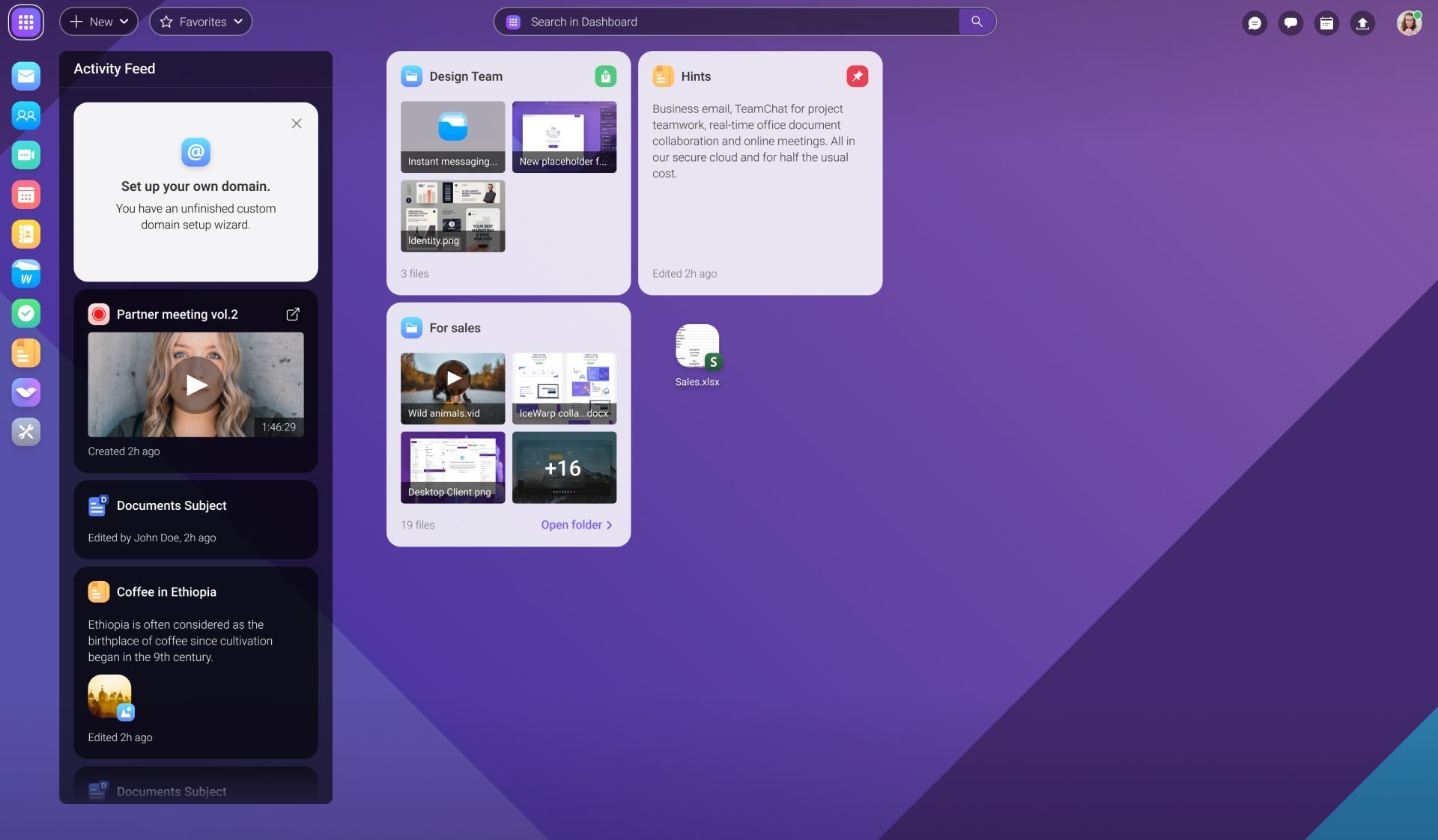Click Open folder link in For sales
The image size is (1438, 840).
577,525
